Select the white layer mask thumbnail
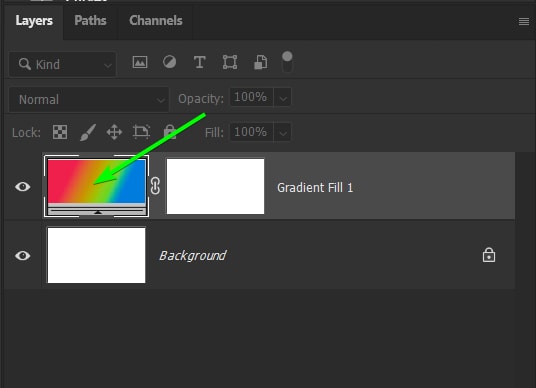 click(215, 186)
